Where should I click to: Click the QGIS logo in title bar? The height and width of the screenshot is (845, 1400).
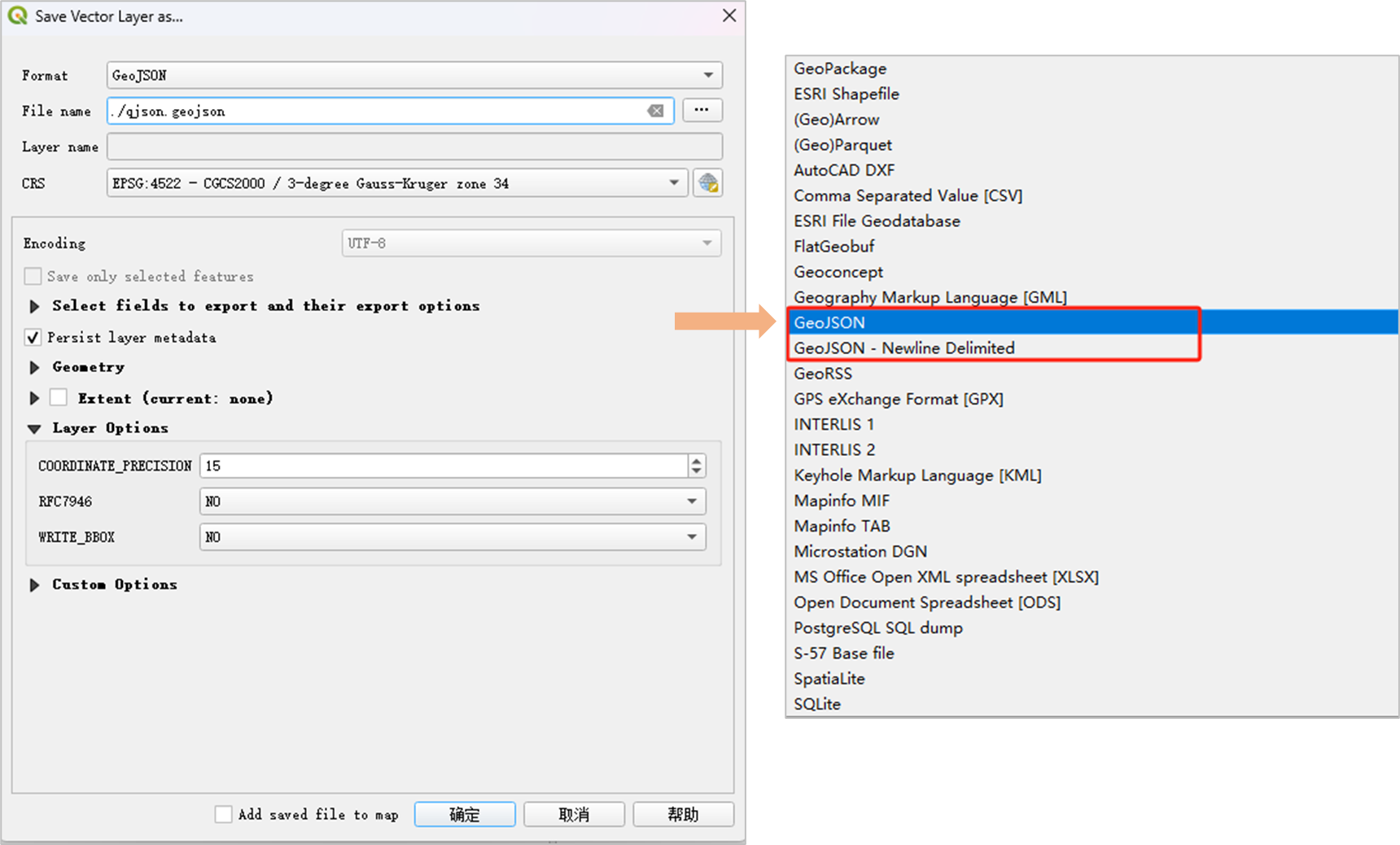click(x=17, y=15)
